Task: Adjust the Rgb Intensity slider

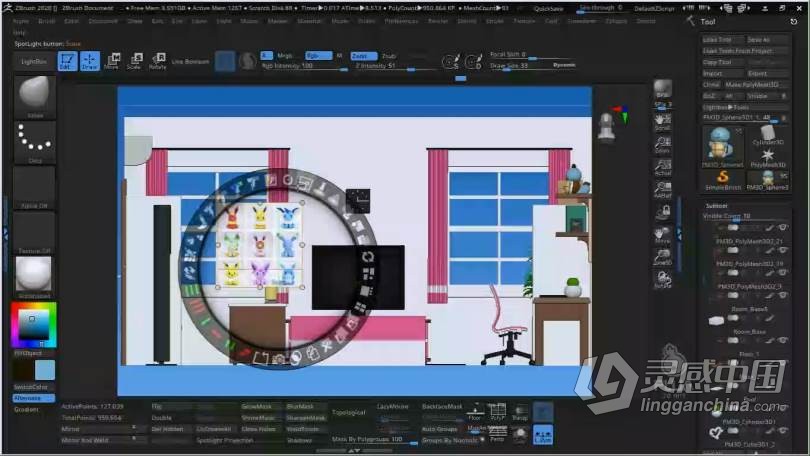Action: [x=305, y=66]
